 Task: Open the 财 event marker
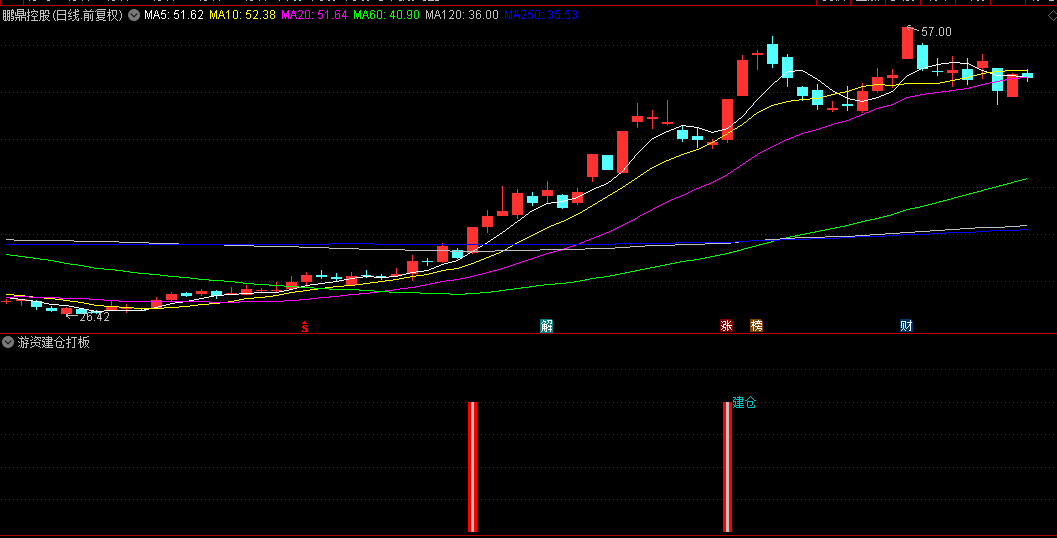pyautogui.click(x=906, y=326)
